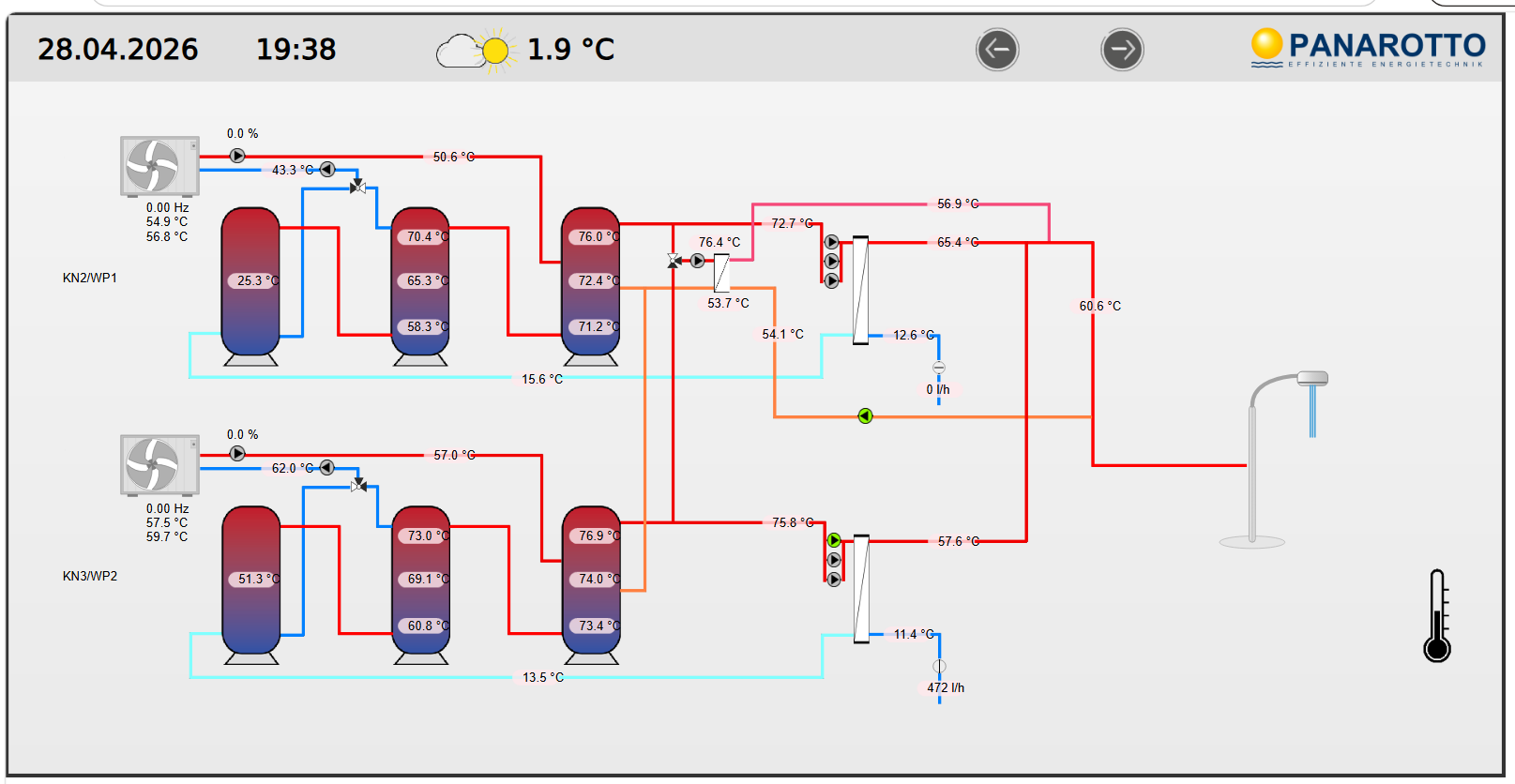The width and height of the screenshot is (1515, 784).
Task: Click the 12.6 °C inlet value
Action: (x=914, y=335)
